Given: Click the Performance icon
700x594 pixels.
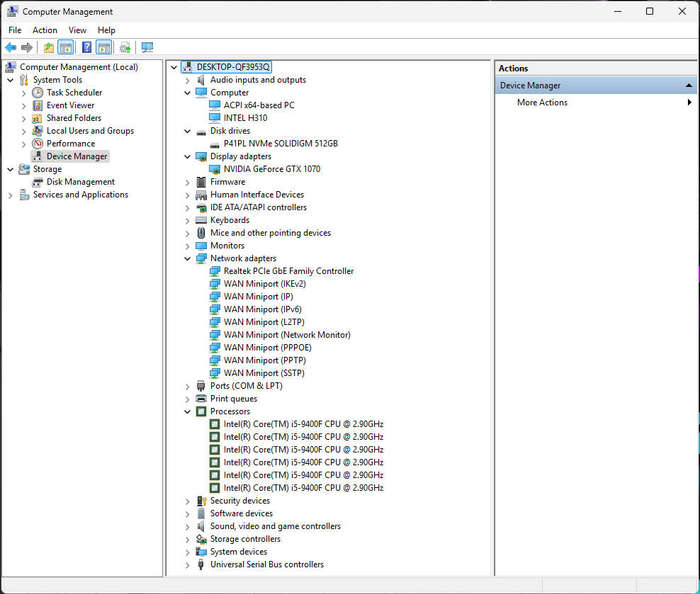Looking at the screenshot, I should 38,144.
